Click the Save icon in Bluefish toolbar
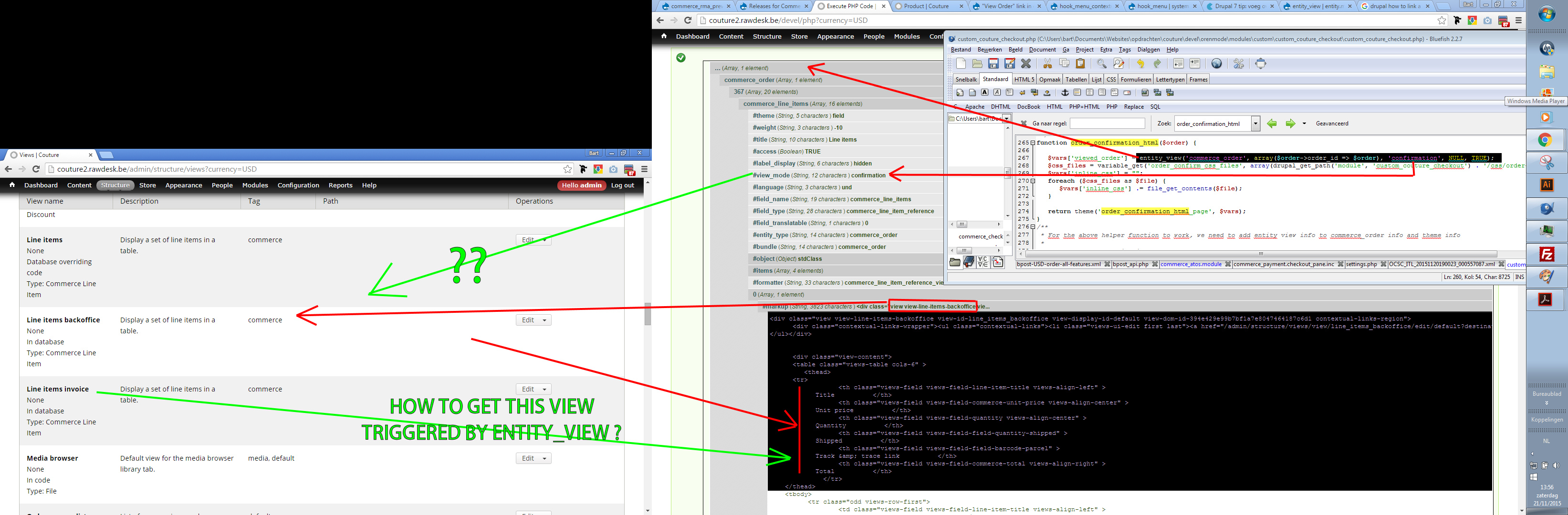This screenshot has width=1568, height=515. 994,63
